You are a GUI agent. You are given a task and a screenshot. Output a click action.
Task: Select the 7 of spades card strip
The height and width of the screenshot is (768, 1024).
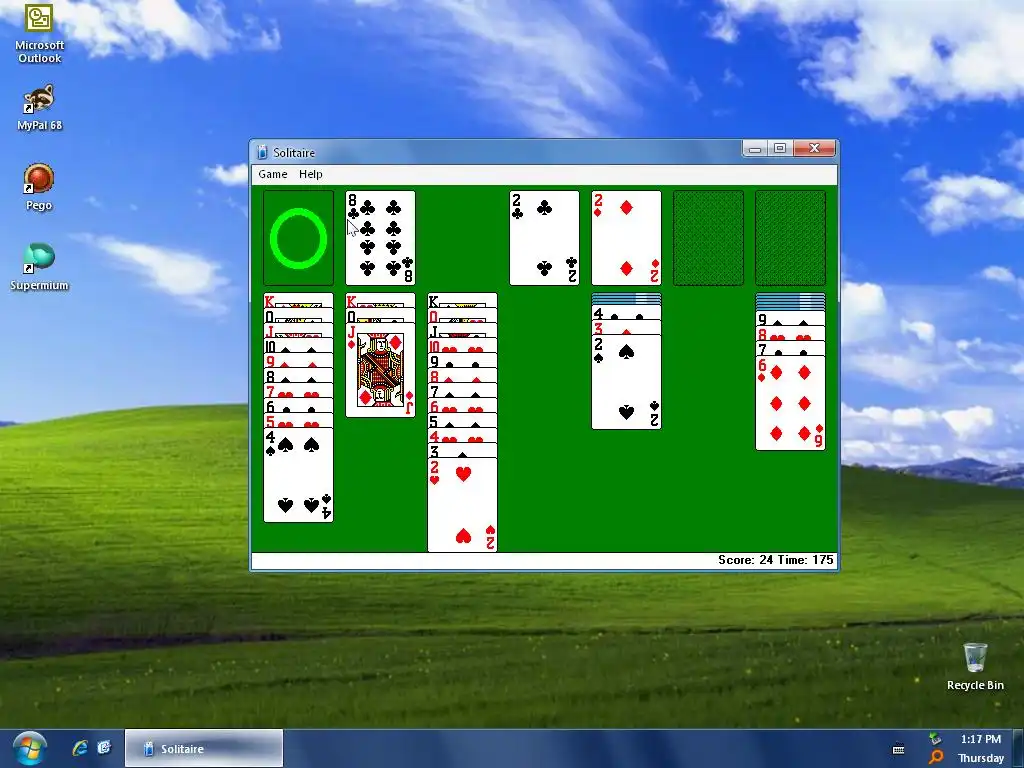[462, 391]
